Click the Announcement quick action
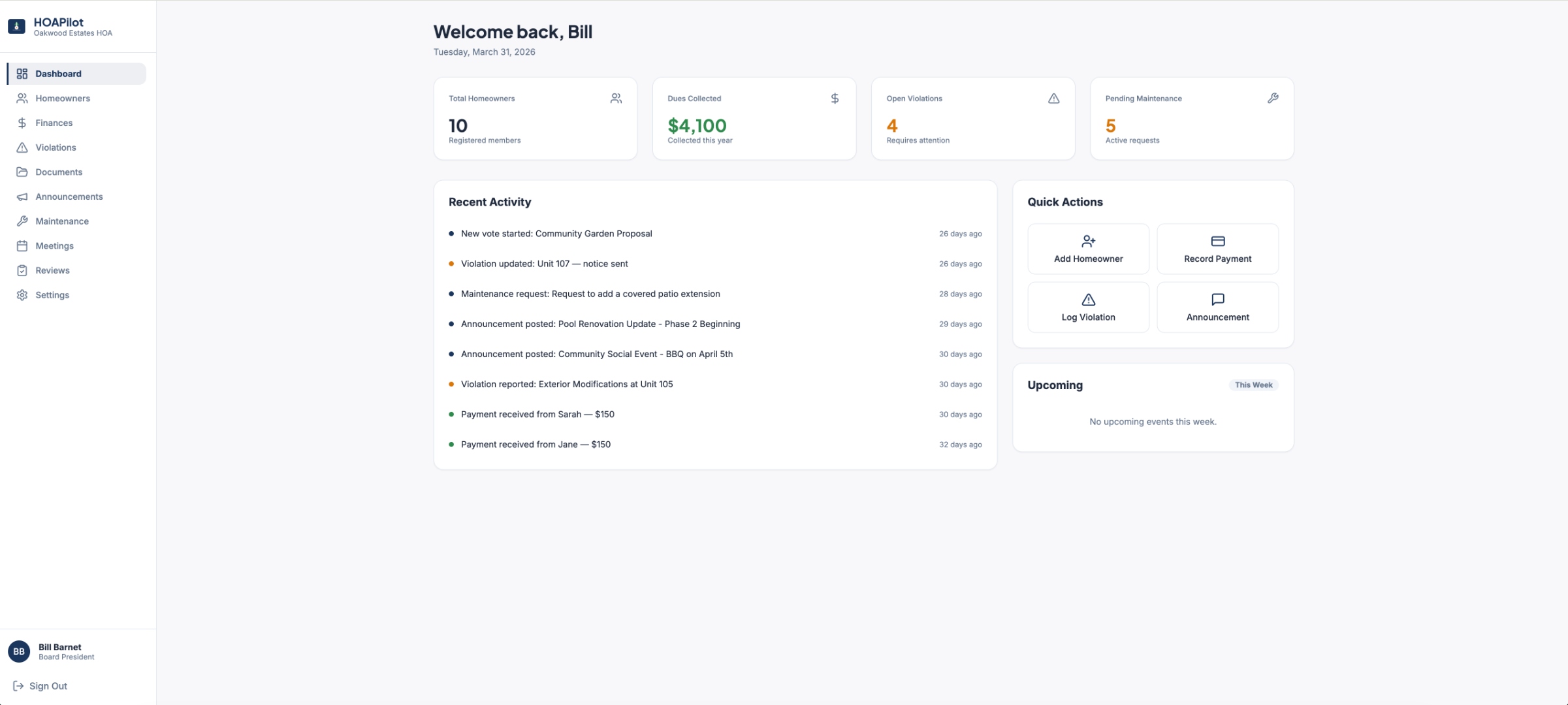1568x705 pixels. pyautogui.click(x=1217, y=307)
